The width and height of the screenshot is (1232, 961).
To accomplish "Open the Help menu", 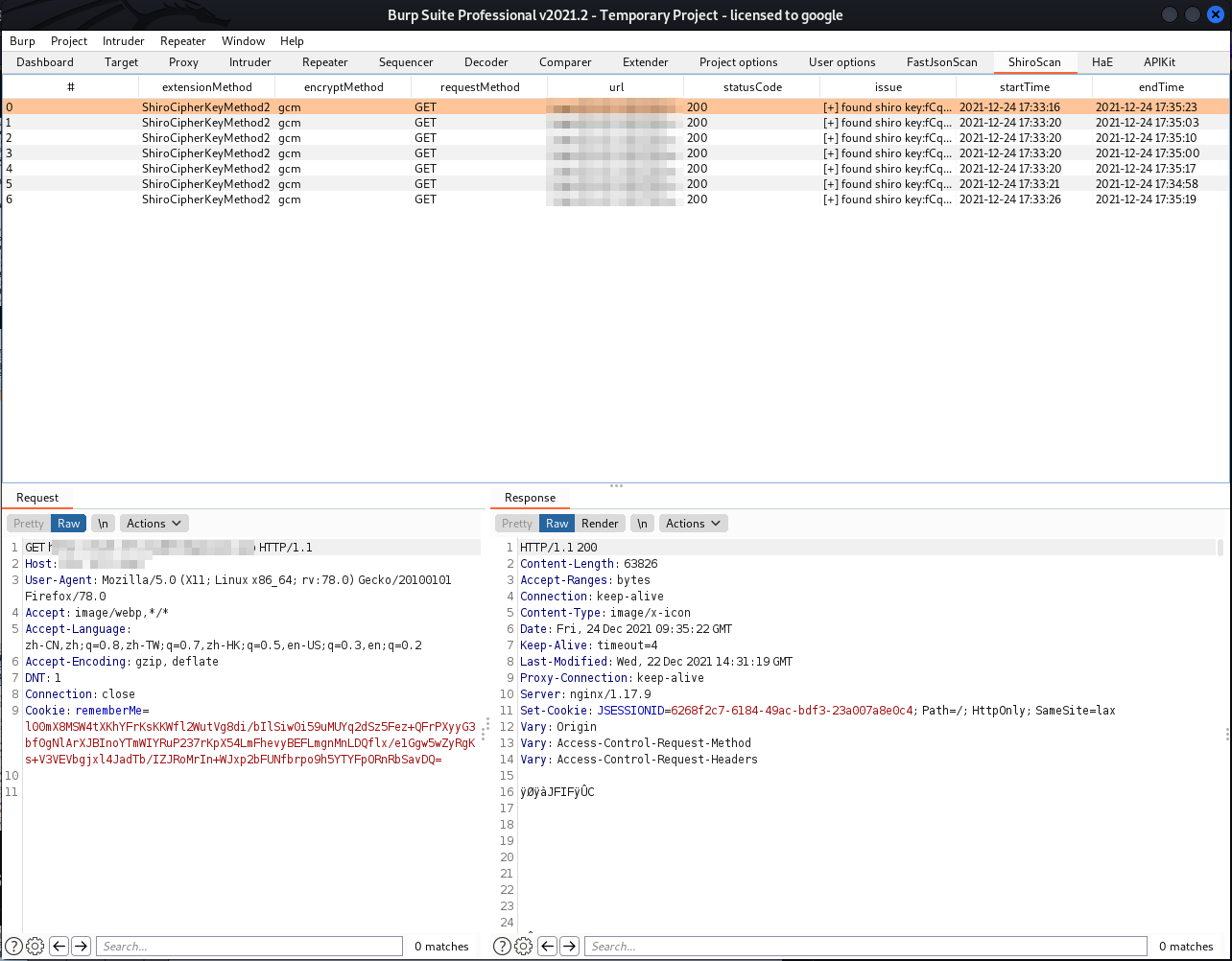I will (x=293, y=41).
